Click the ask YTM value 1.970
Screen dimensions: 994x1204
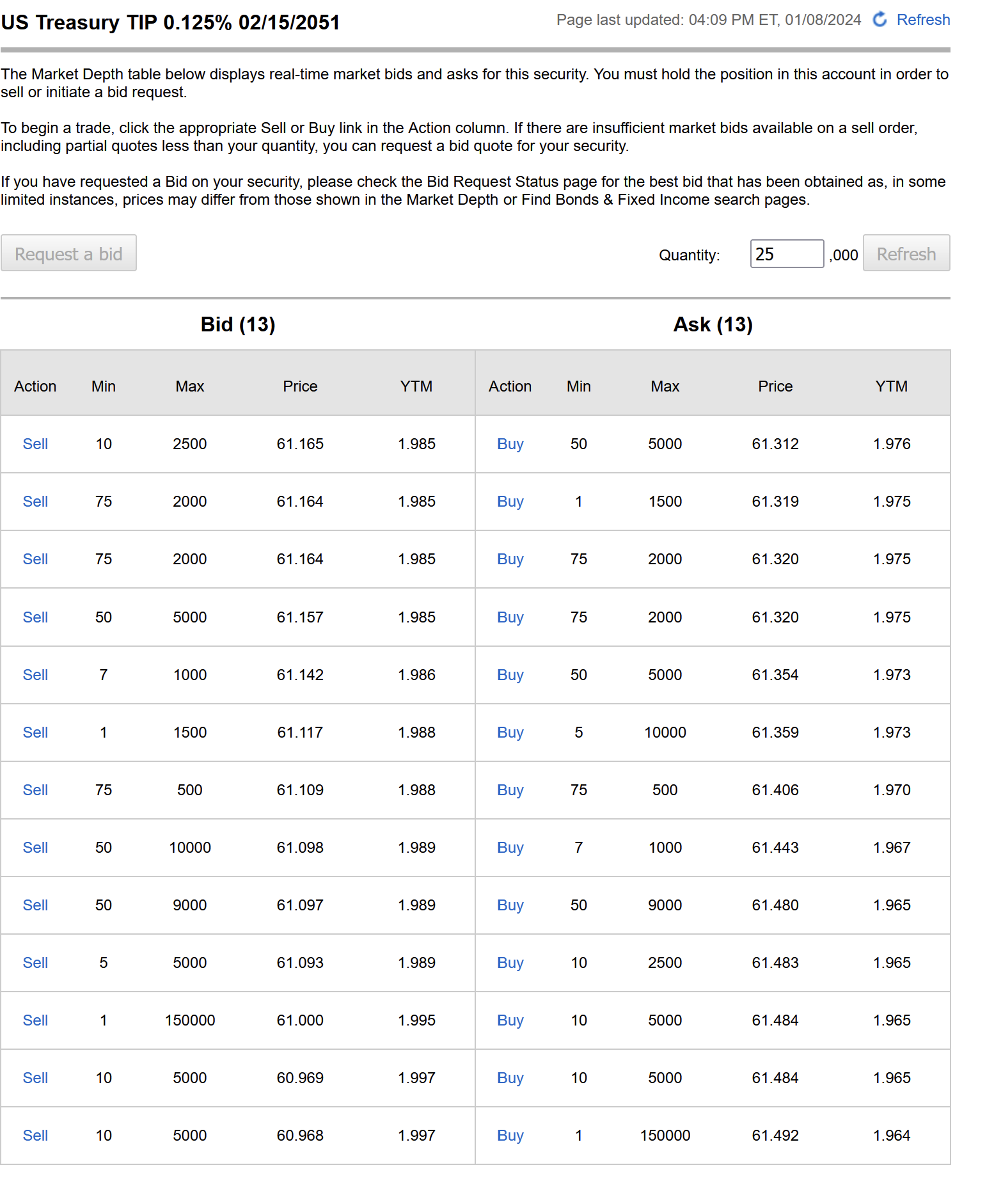[892, 790]
